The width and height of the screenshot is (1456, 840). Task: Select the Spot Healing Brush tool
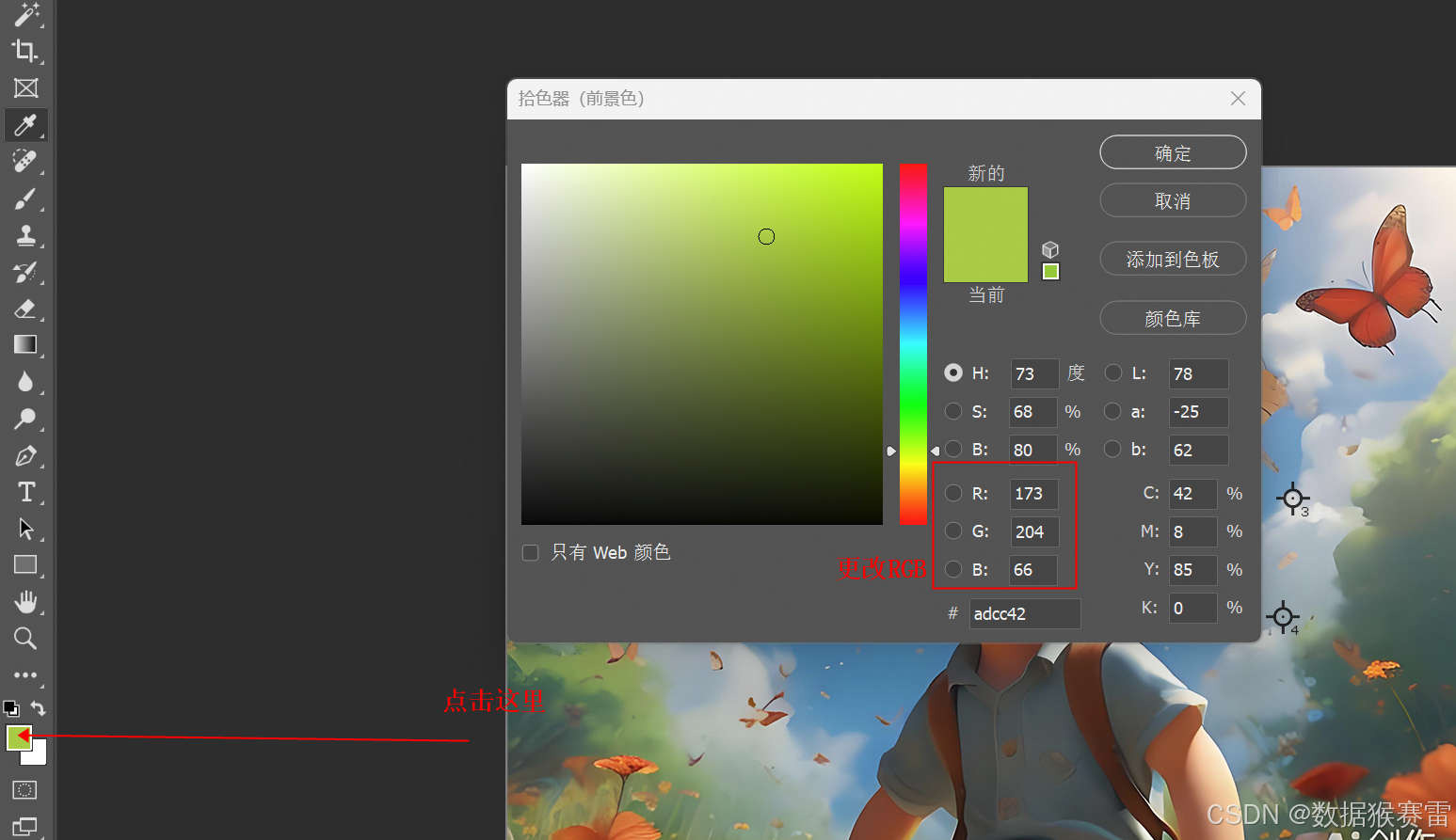[25, 162]
